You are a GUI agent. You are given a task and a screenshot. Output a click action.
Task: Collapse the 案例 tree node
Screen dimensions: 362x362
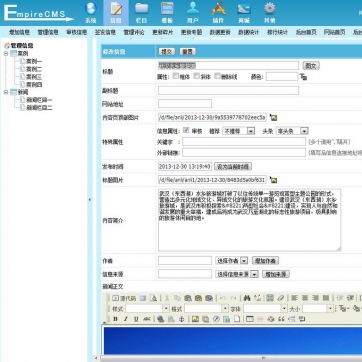click(x=6, y=53)
